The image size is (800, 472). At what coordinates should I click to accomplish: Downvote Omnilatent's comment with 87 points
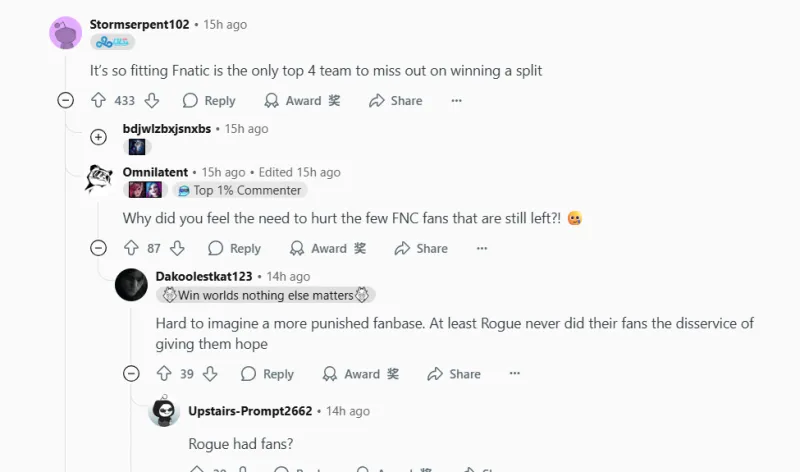click(177, 248)
